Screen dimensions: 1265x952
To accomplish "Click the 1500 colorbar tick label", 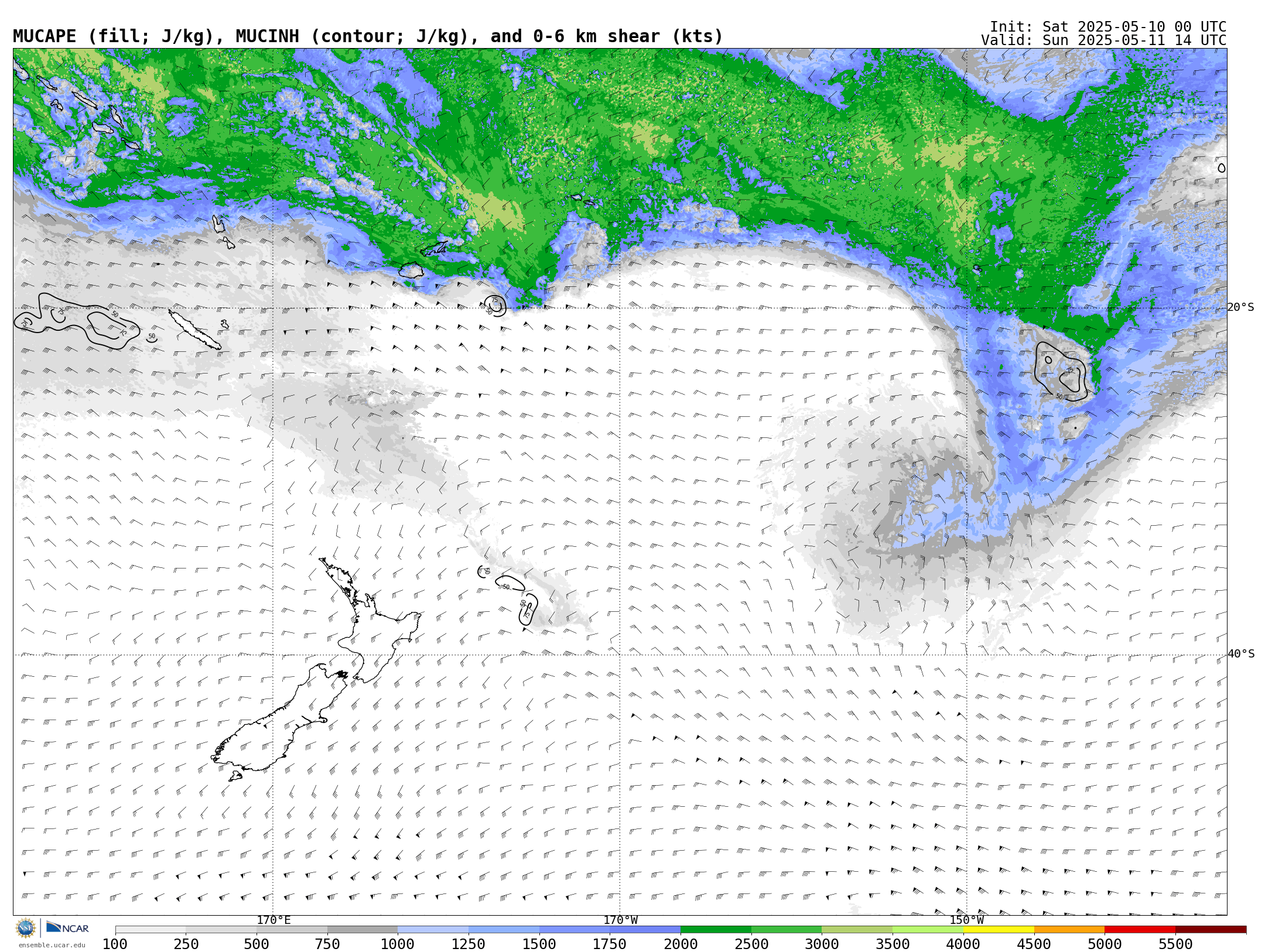I will (x=539, y=944).
